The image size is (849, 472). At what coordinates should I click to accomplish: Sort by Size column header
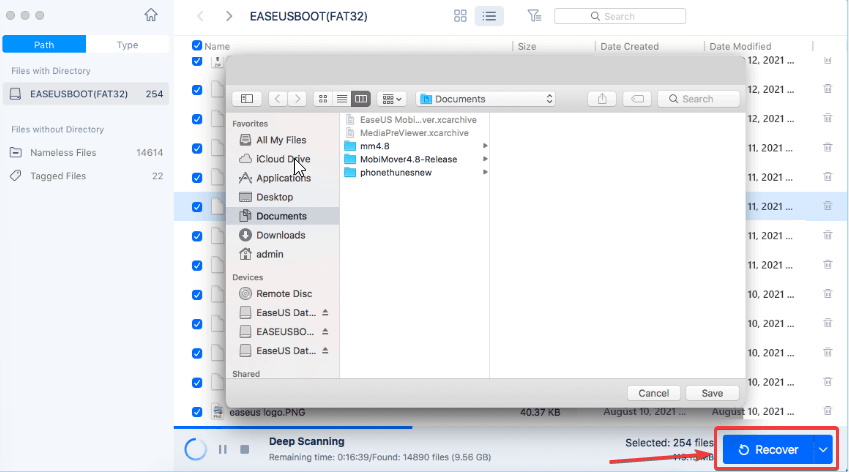point(527,46)
